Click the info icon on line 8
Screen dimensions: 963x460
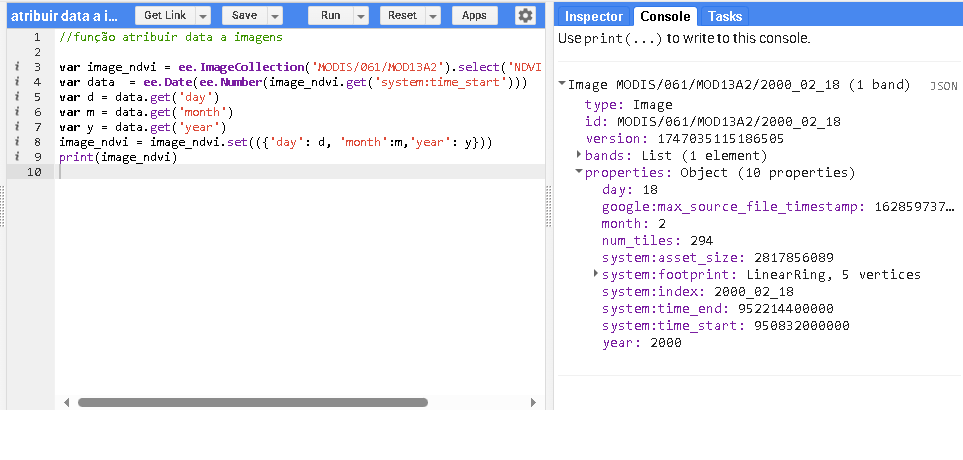coord(19,142)
